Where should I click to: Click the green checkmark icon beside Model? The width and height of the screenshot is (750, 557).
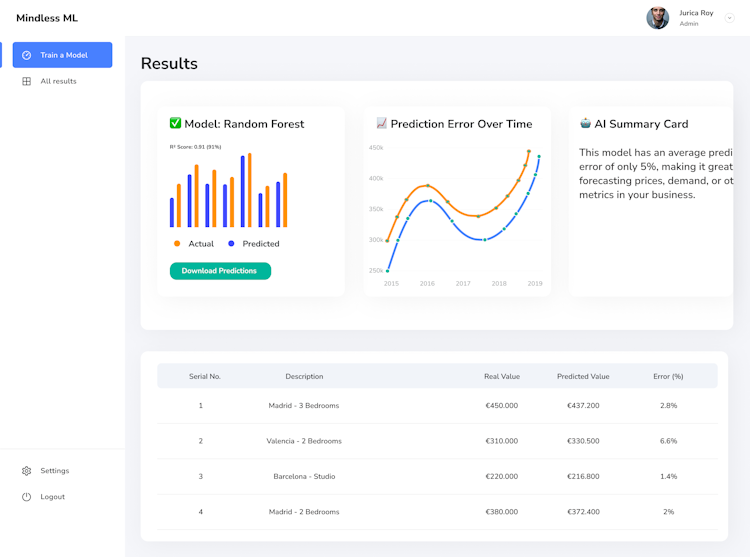click(x=176, y=123)
